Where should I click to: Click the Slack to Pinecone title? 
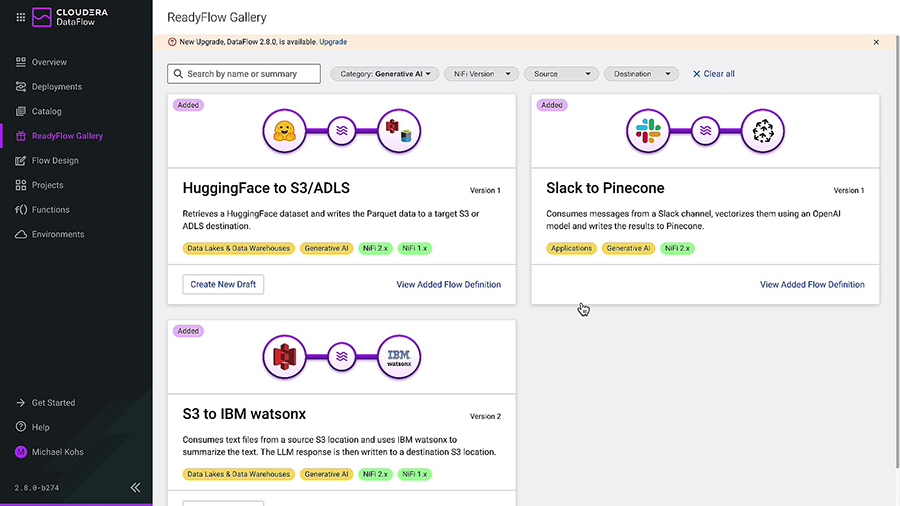coord(605,188)
